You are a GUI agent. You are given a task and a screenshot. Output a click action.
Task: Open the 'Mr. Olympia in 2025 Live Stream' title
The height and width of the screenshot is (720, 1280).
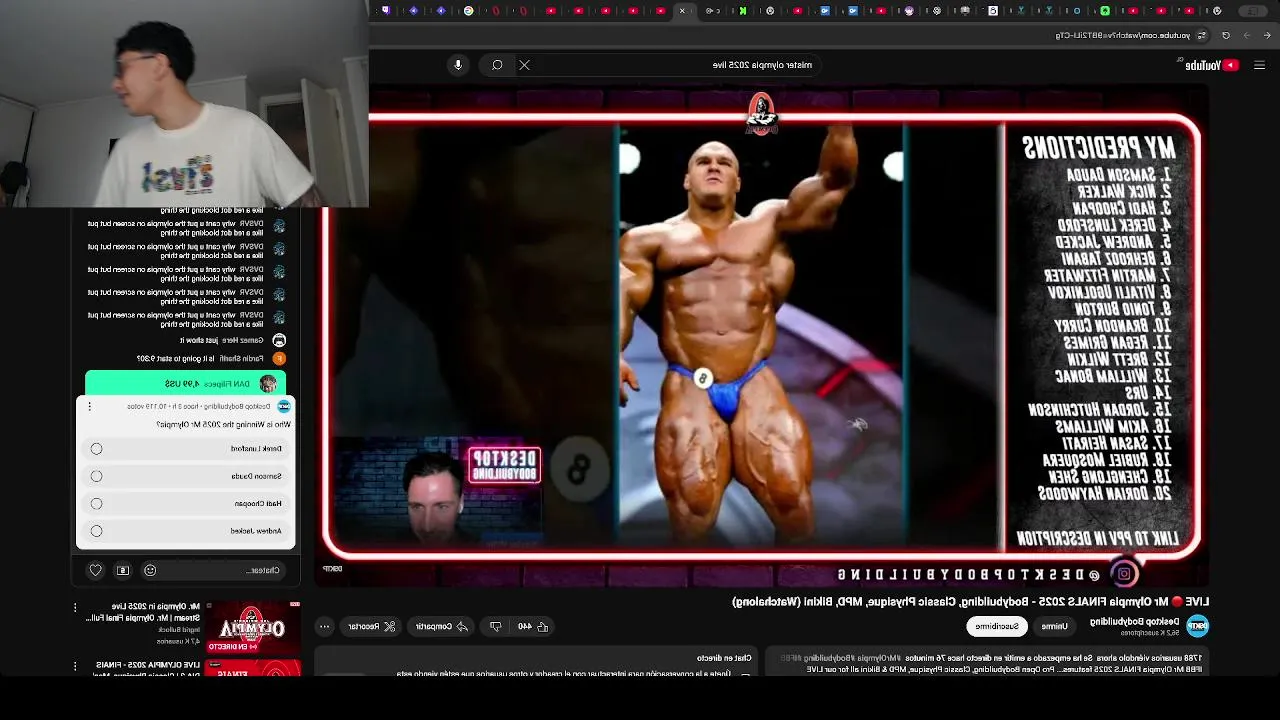point(143,612)
